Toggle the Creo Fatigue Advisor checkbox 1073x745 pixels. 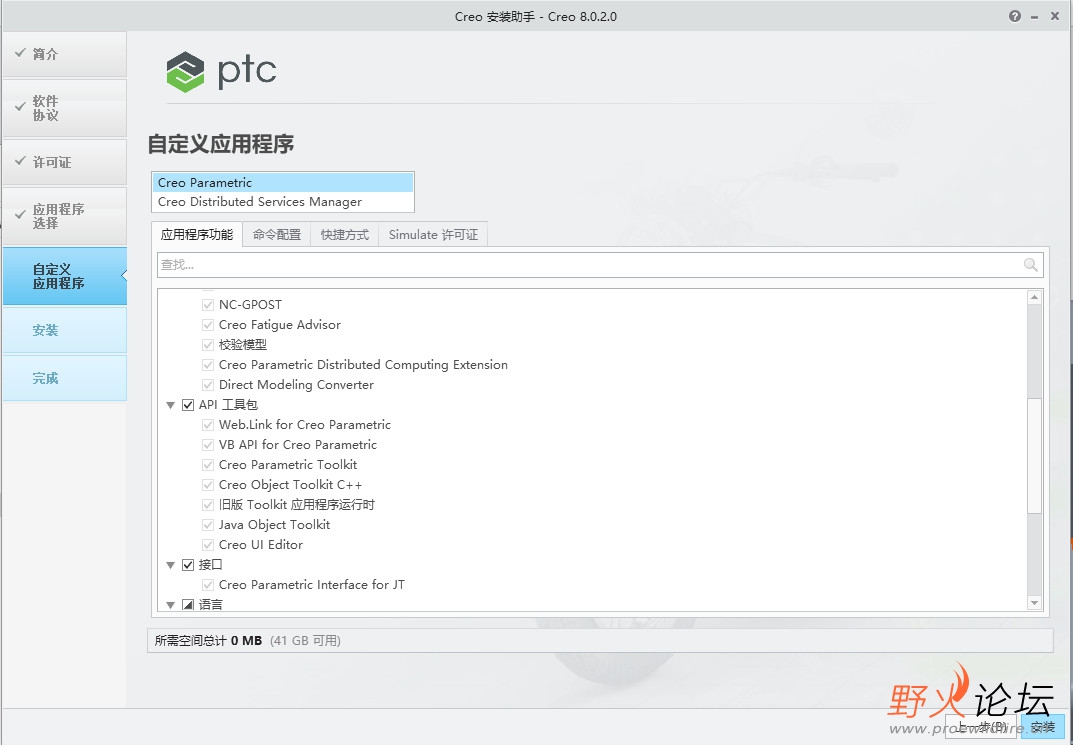tap(208, 324)
